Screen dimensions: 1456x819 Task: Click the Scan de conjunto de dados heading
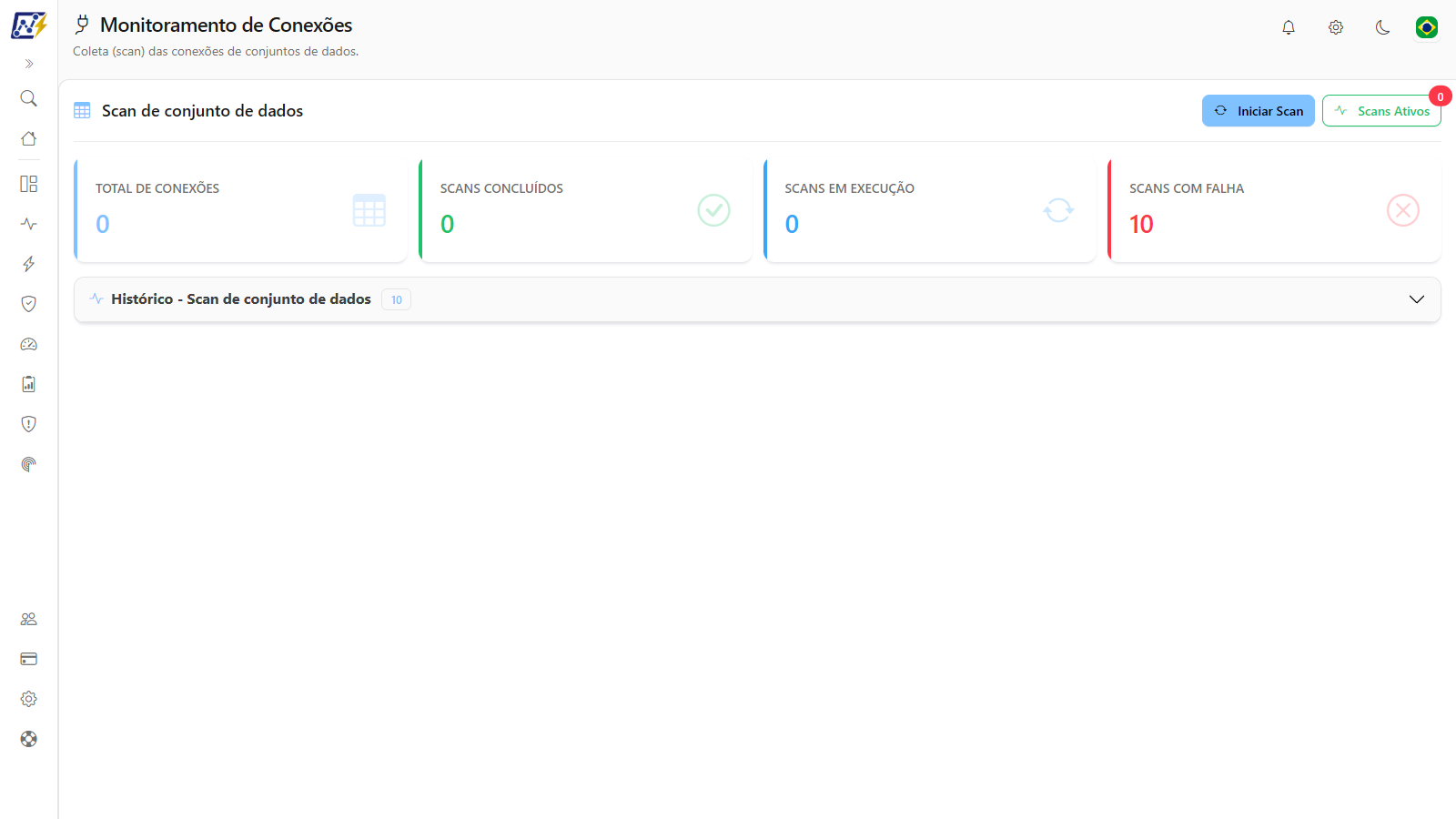click(202, 111)
